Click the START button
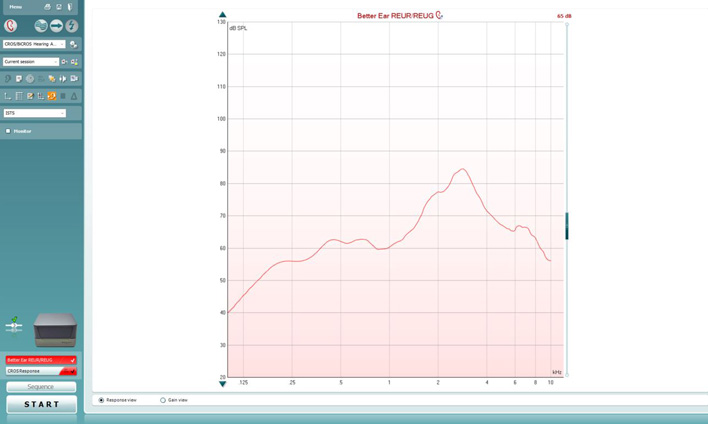 (x=42, y=405)
